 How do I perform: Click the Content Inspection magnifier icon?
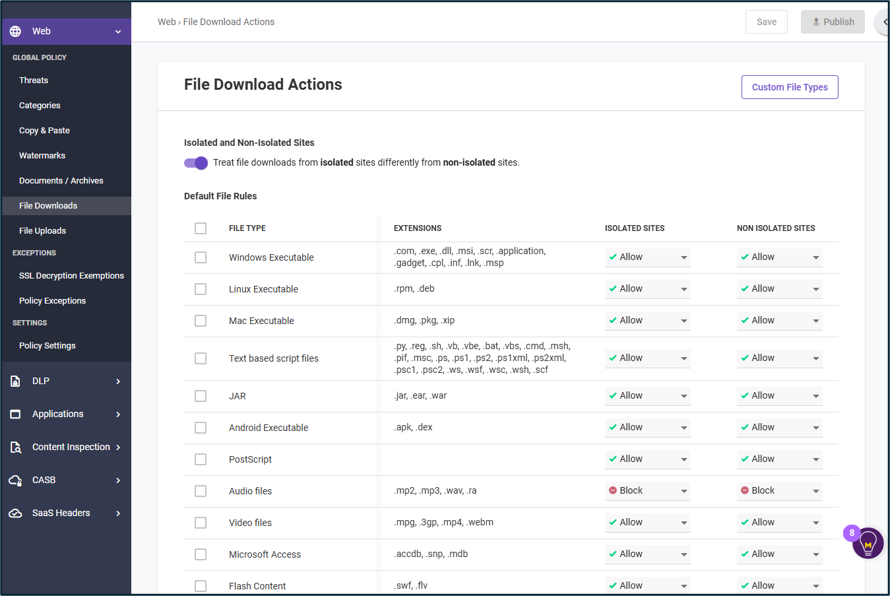click(15, 447)
